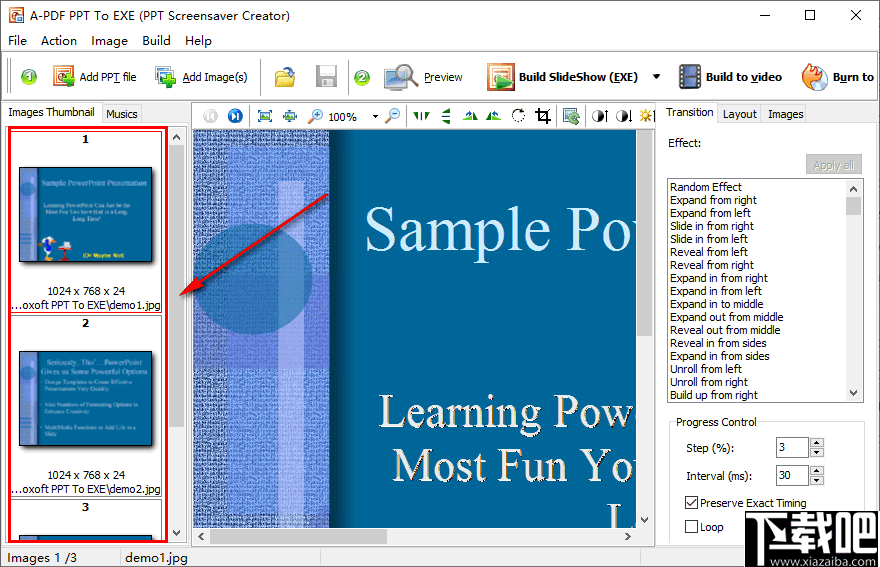880x567 pixels.
Task: Click the restore image icon
Action: point(571,116)
